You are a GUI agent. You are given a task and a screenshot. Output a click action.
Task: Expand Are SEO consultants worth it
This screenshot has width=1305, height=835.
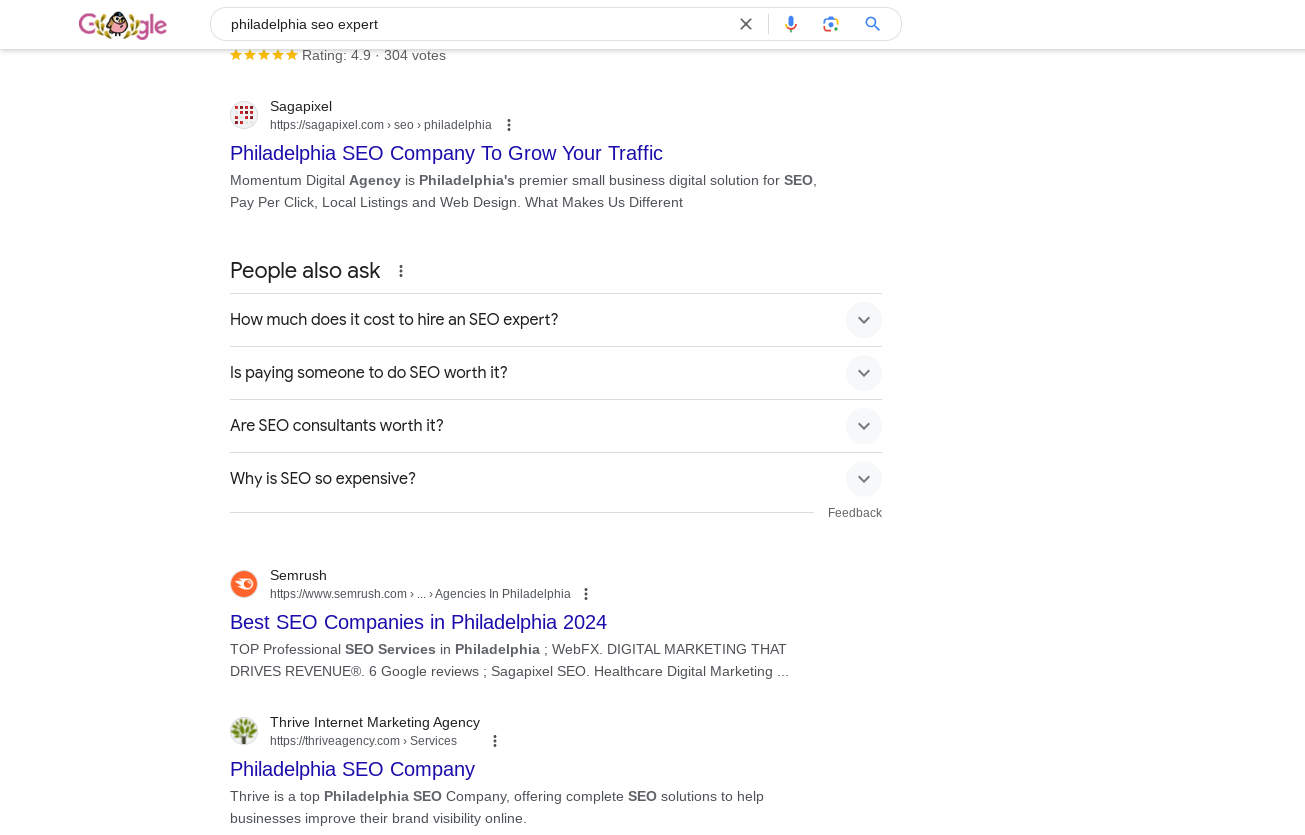click(864, 426)
